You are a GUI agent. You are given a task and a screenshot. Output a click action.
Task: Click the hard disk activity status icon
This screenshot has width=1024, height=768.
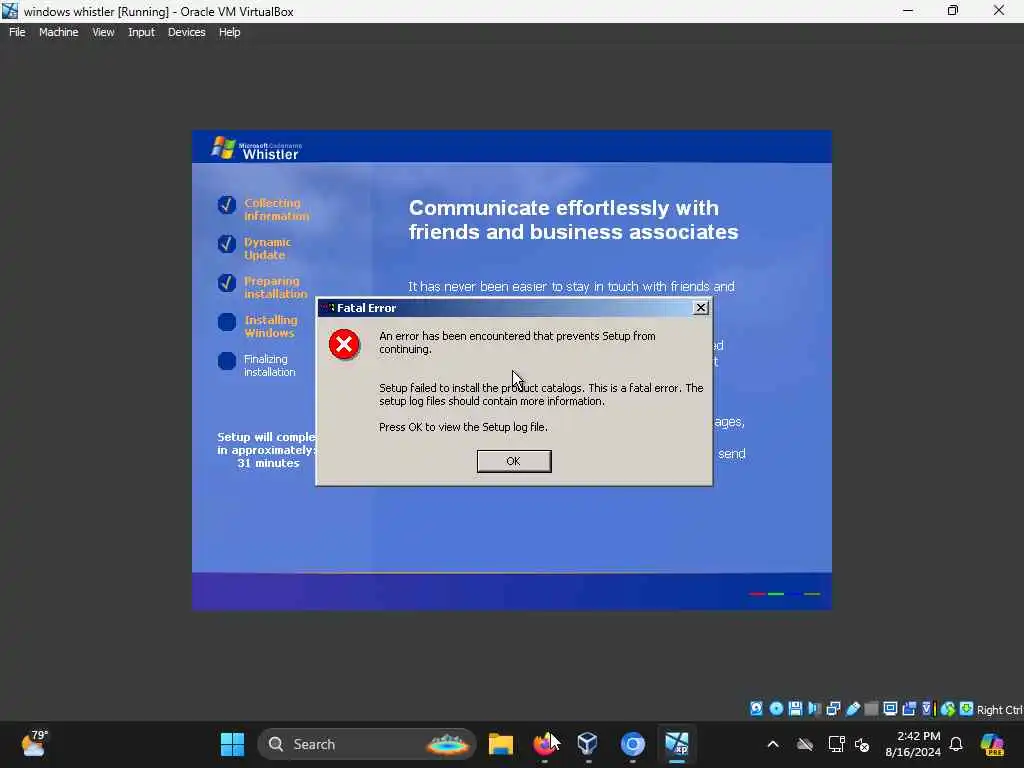(x=756, y=709)
